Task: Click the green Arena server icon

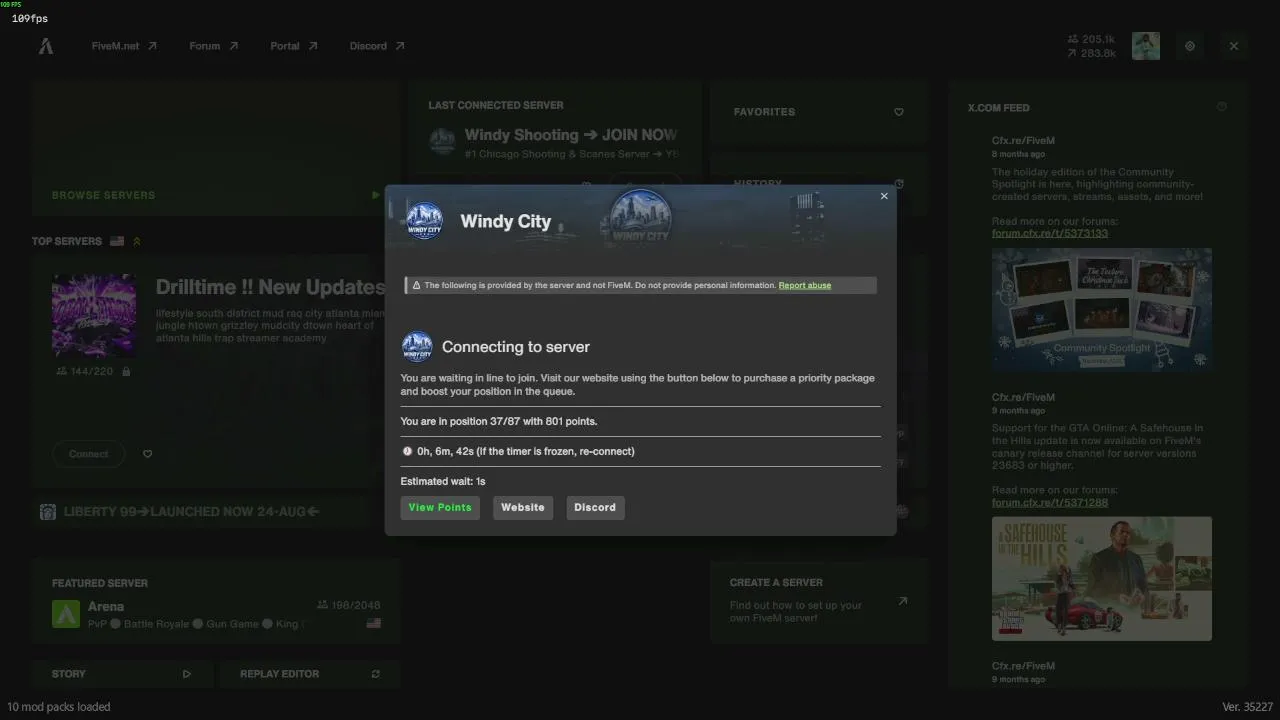Action: pyautogui.click(x=66, y=614)
